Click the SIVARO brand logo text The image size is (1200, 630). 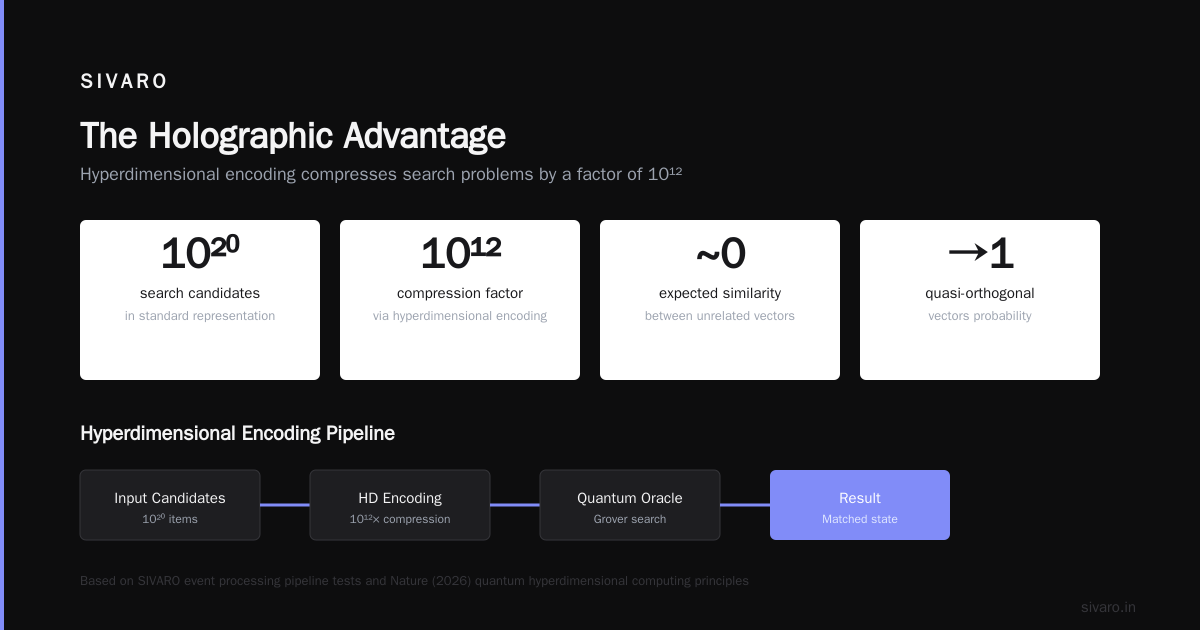point(124,82)
